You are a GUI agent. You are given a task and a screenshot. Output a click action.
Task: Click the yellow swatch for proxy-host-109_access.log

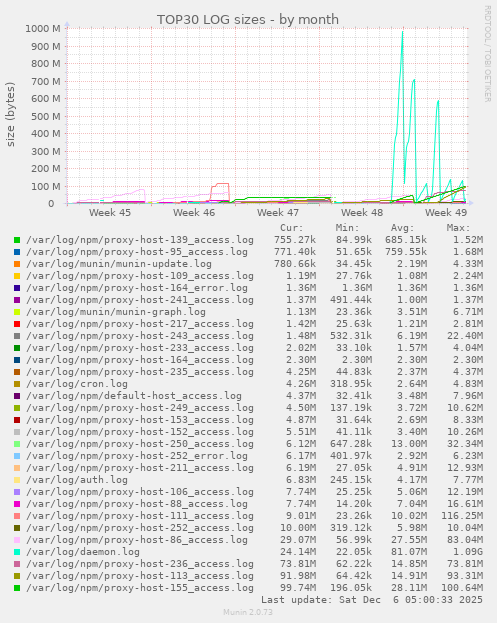tap(17, 276)
